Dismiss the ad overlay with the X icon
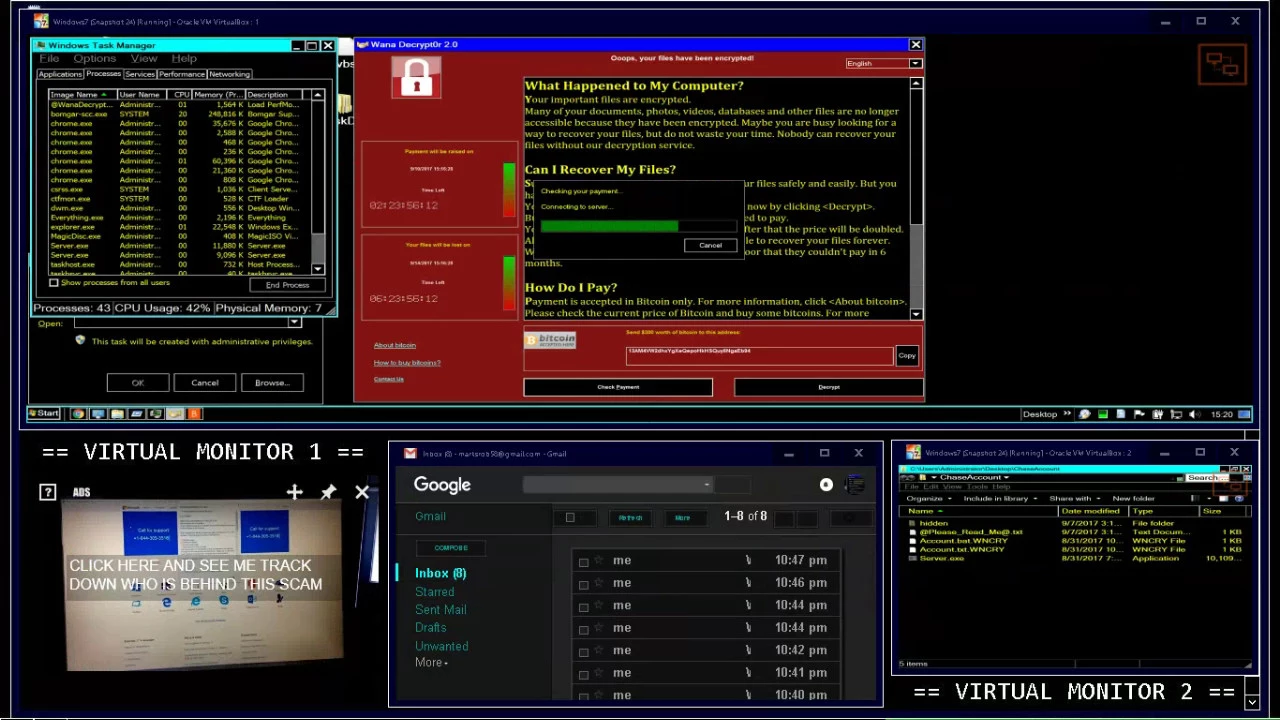This screenshot has height=720, width=1280. (362, 492)
